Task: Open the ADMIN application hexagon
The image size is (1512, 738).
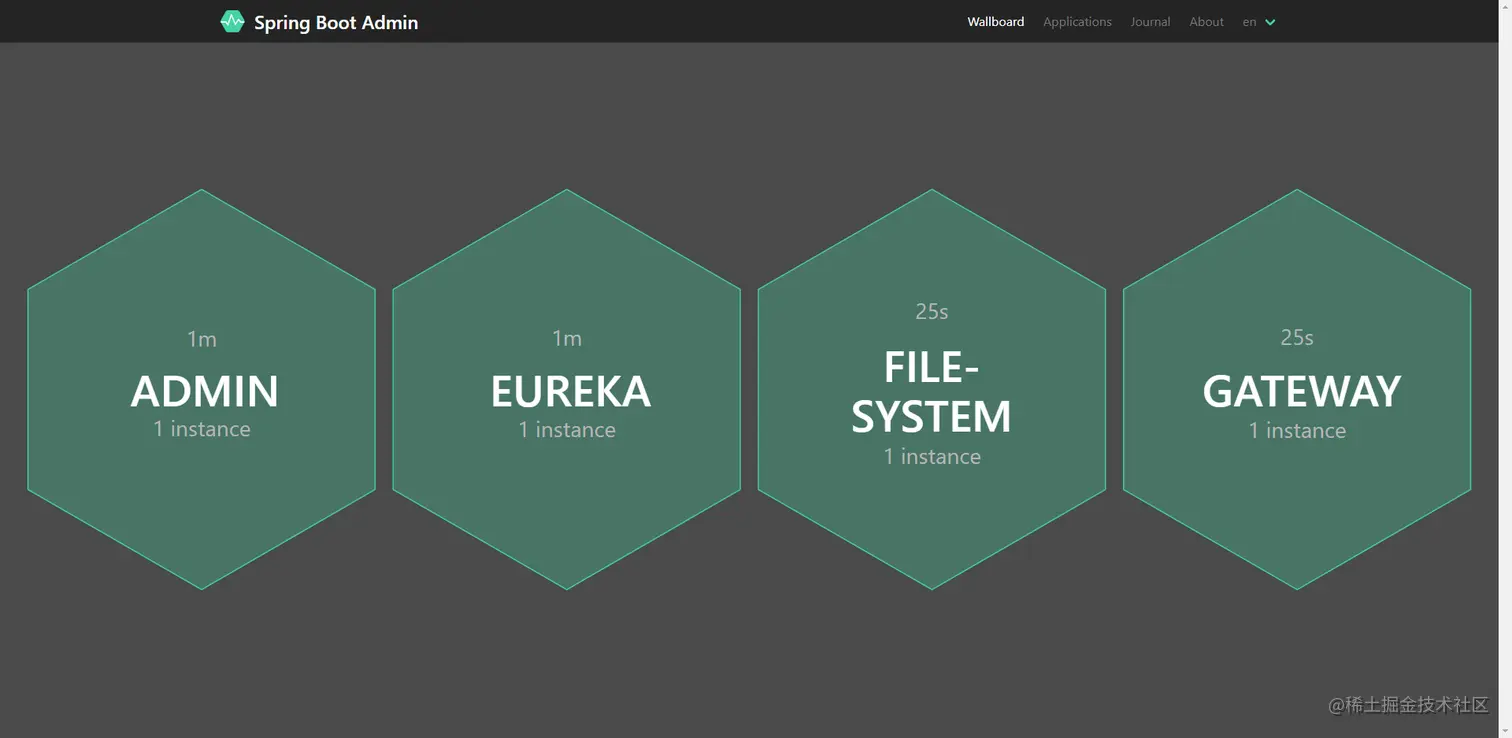Action: click(201, 389)
